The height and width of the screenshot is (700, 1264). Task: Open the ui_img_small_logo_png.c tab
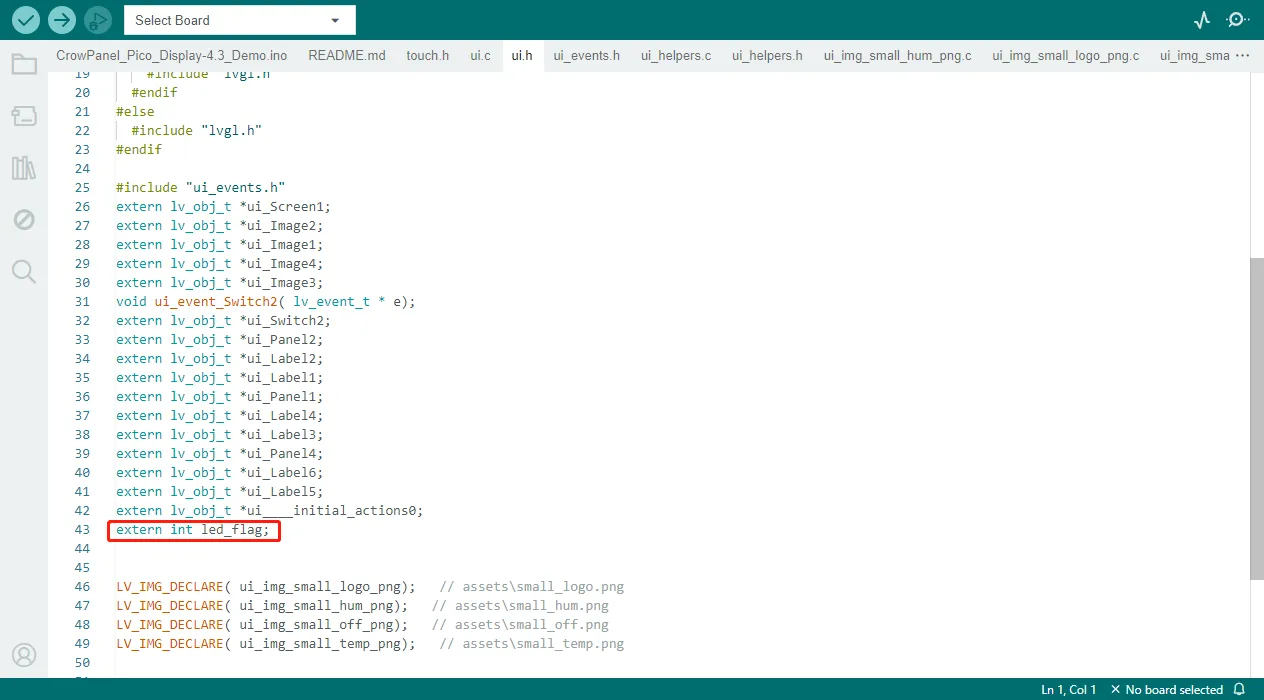tap(1065, 56)
